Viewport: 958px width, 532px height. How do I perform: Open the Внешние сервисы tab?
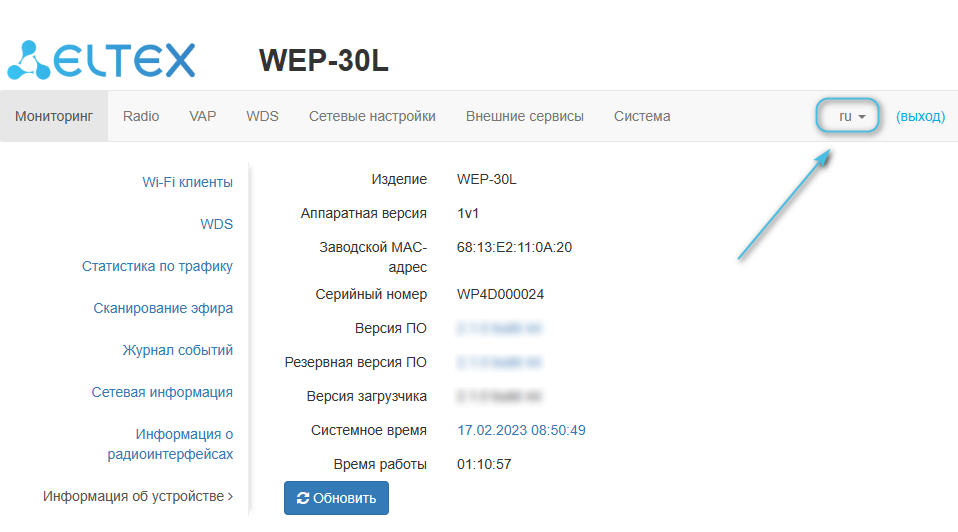point(524,116)
